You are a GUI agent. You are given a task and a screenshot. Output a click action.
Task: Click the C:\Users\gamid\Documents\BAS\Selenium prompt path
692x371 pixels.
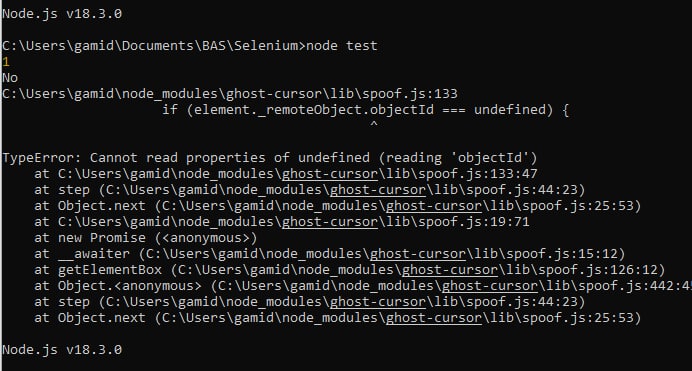click(150, 45)
